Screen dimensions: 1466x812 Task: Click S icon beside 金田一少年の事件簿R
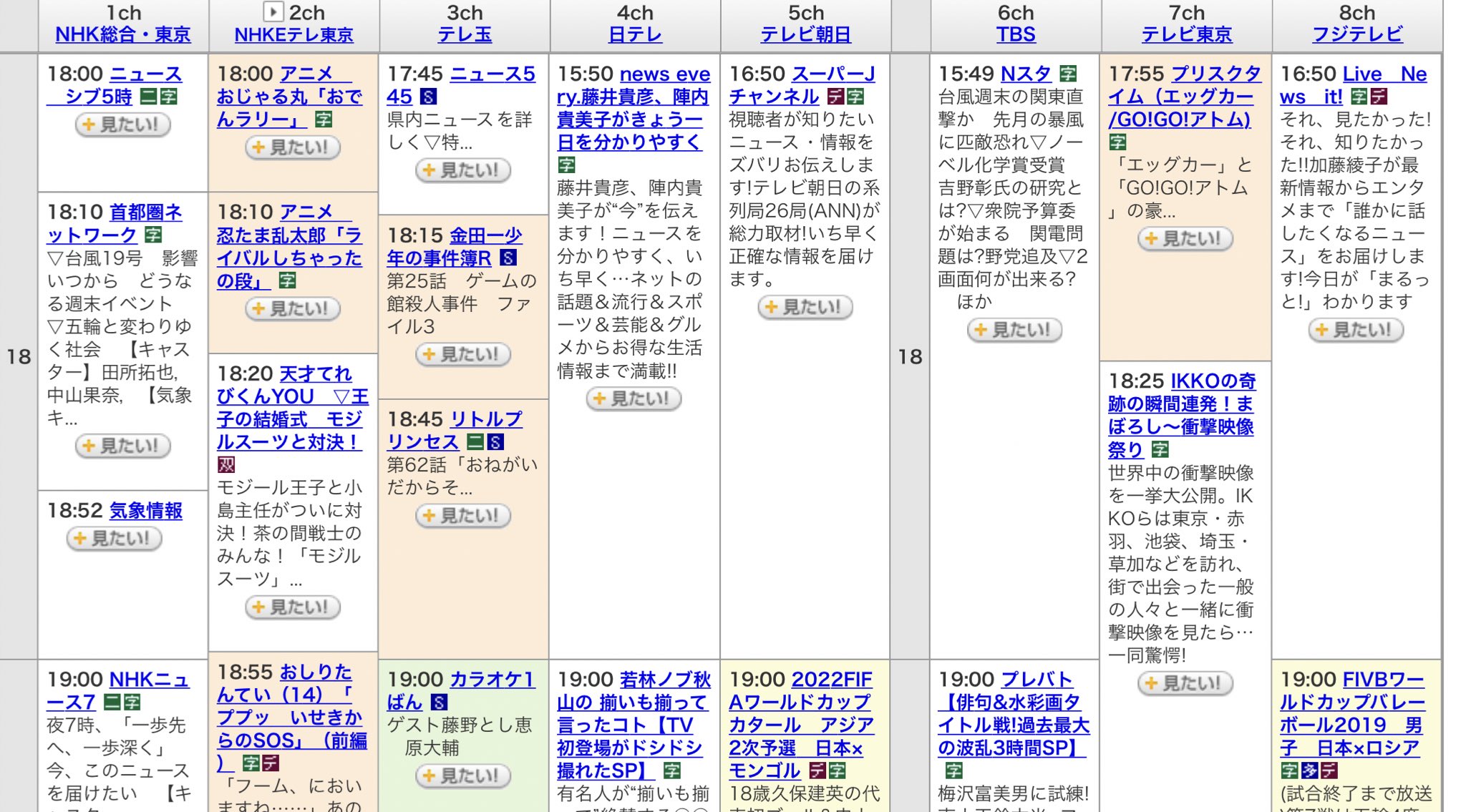508,258
